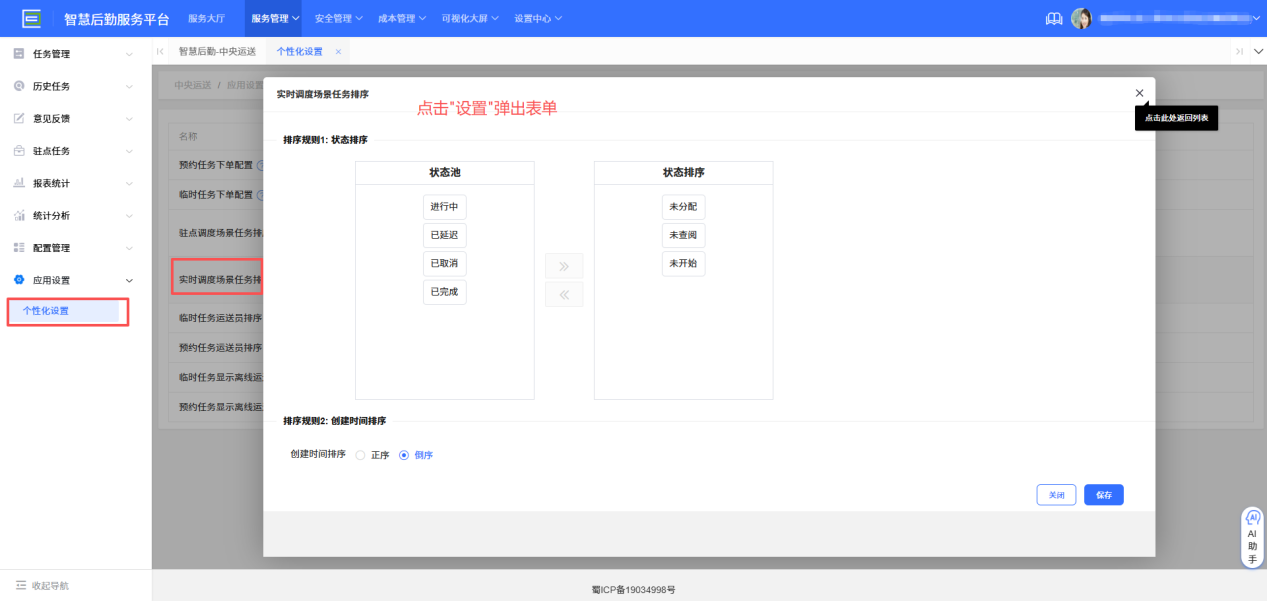This screenshot has width=1267, height=601.
Task: Switch to the 服务大厅 menu item
Action: click(x=208, y=17)
